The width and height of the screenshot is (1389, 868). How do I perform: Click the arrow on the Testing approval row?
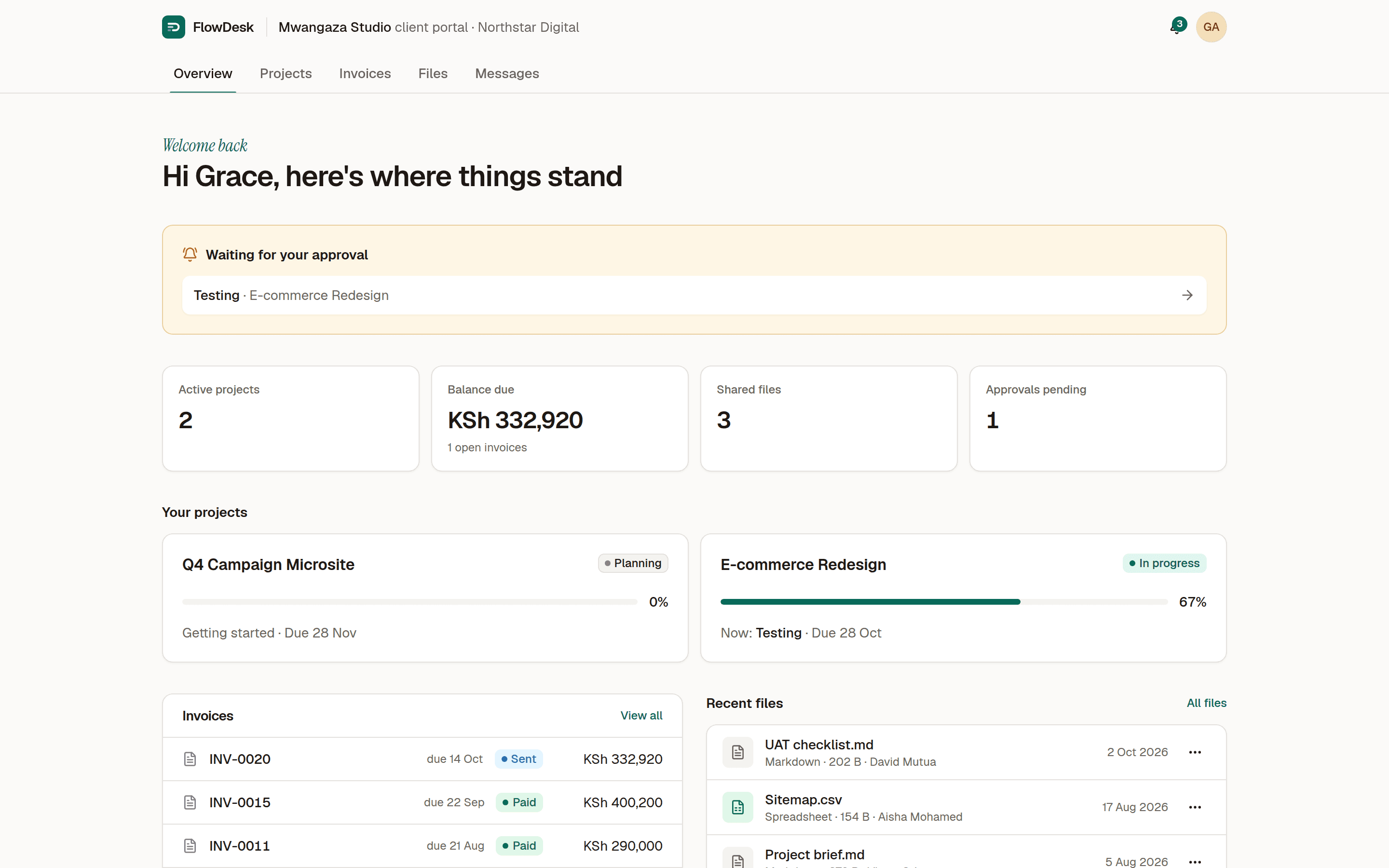[1187, 295]
